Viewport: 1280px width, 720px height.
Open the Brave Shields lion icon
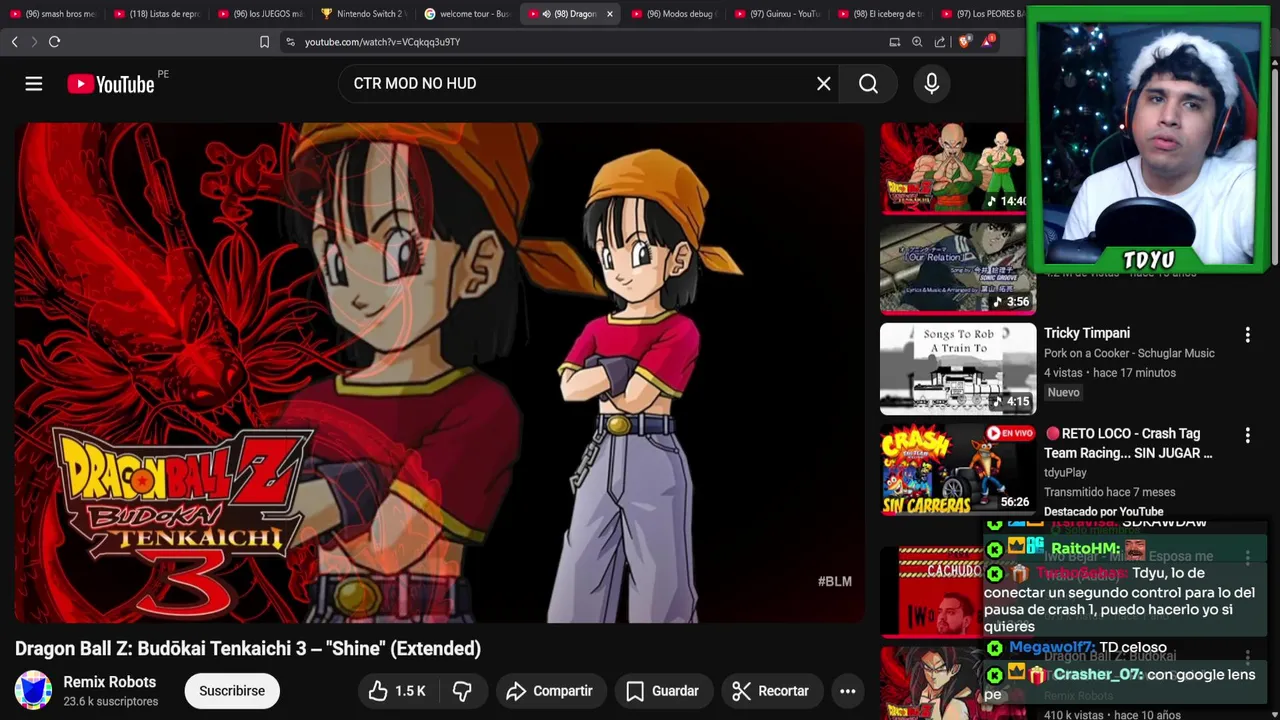coord(964,42)
